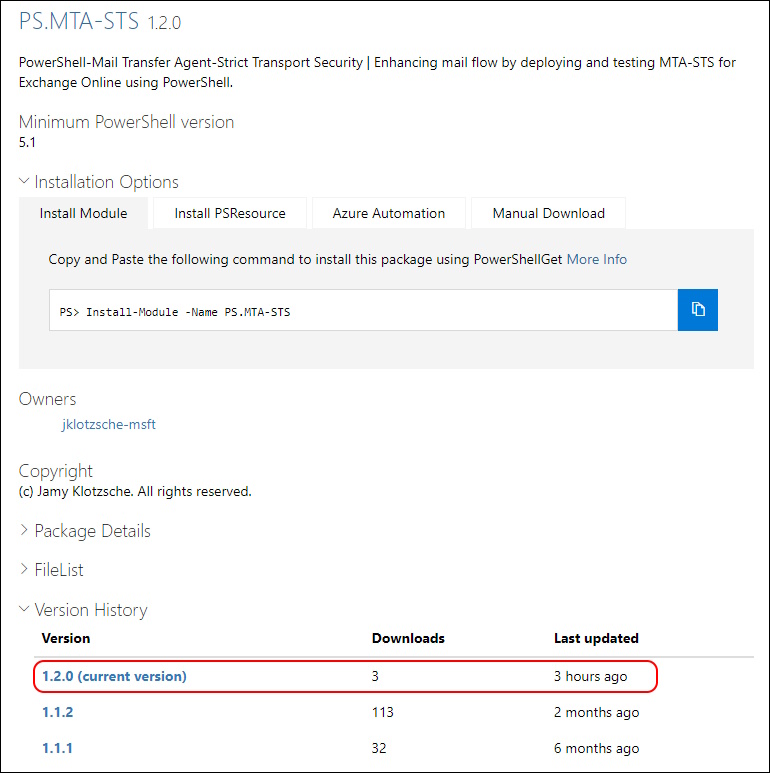The height and width of the screenshot is (773, 770).
Task: Click the Jamy Klotzsche copyright line
Action: click(x=135, y=492)
